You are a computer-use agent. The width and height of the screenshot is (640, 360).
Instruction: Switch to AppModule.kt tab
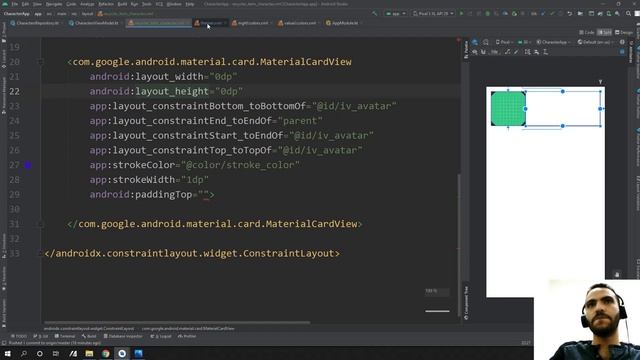[342, 23]
